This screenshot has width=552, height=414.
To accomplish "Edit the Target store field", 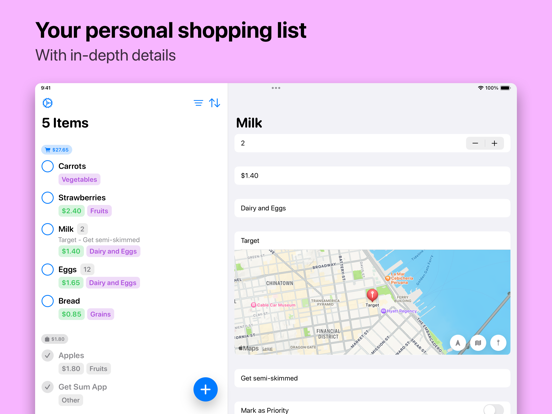I will [372, 240].
